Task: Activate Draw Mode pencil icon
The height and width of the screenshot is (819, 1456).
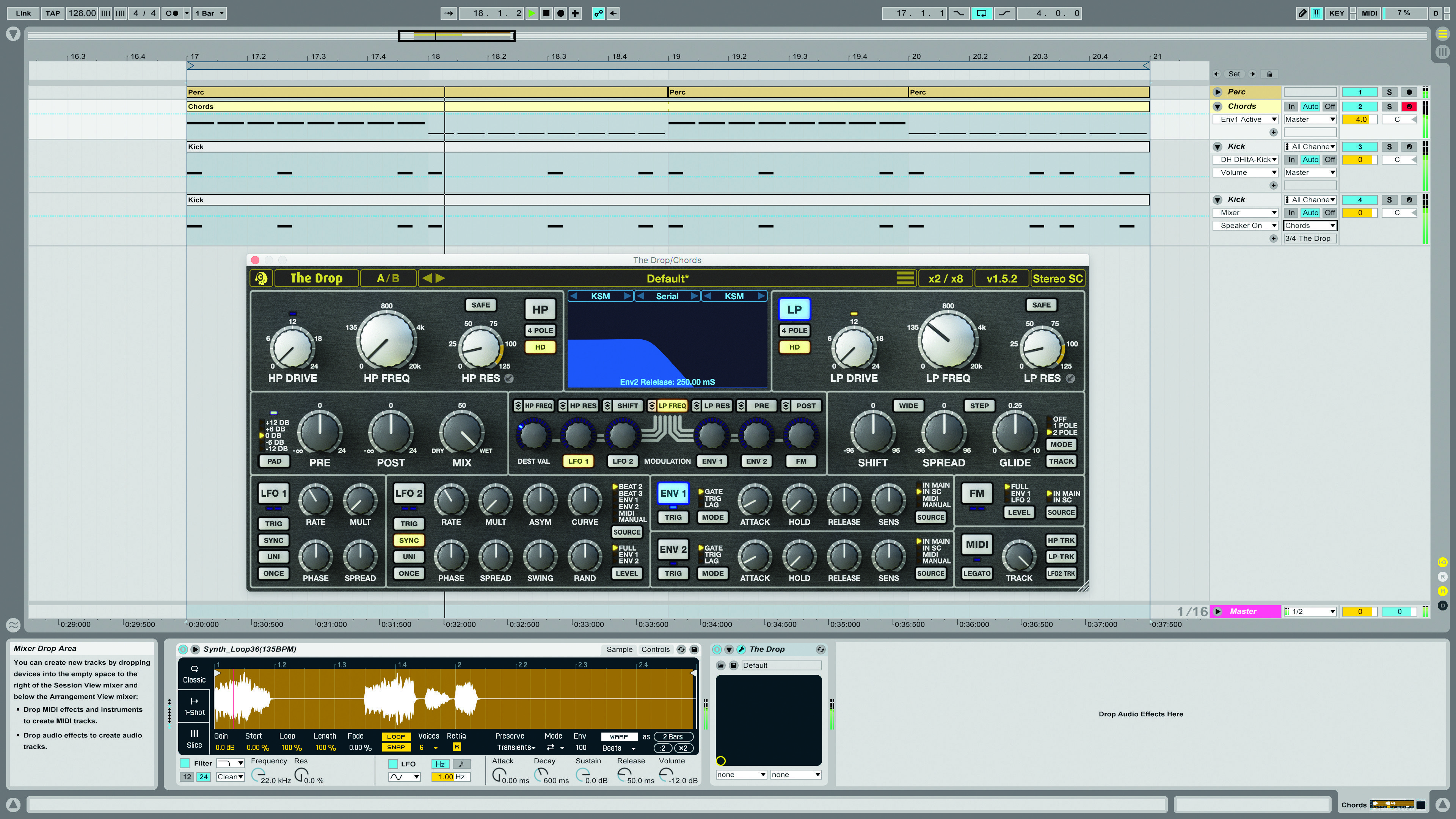Action: point(1302,13)
